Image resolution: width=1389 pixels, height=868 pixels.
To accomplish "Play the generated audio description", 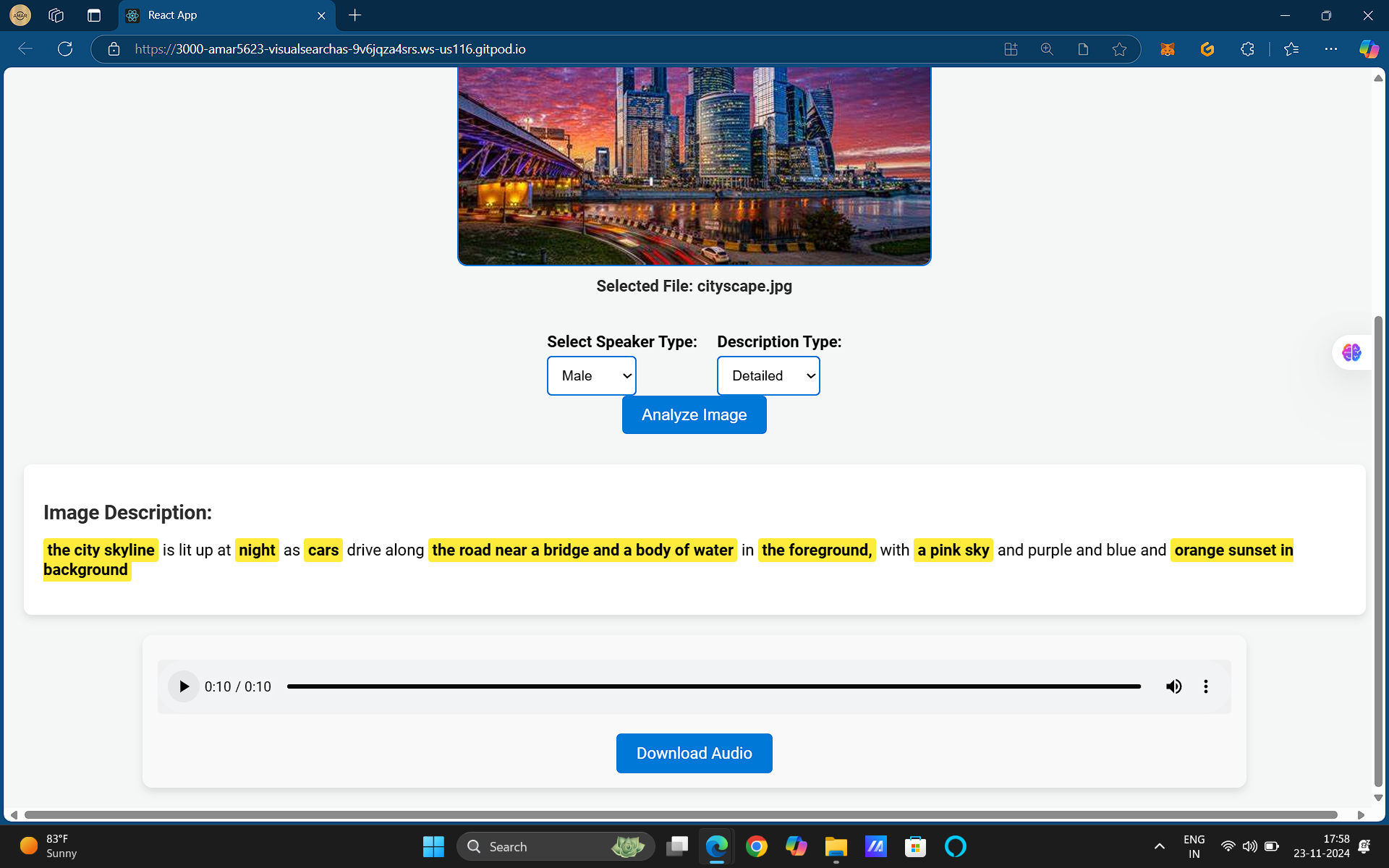I will pyautogui.click(x=184, y=686).
